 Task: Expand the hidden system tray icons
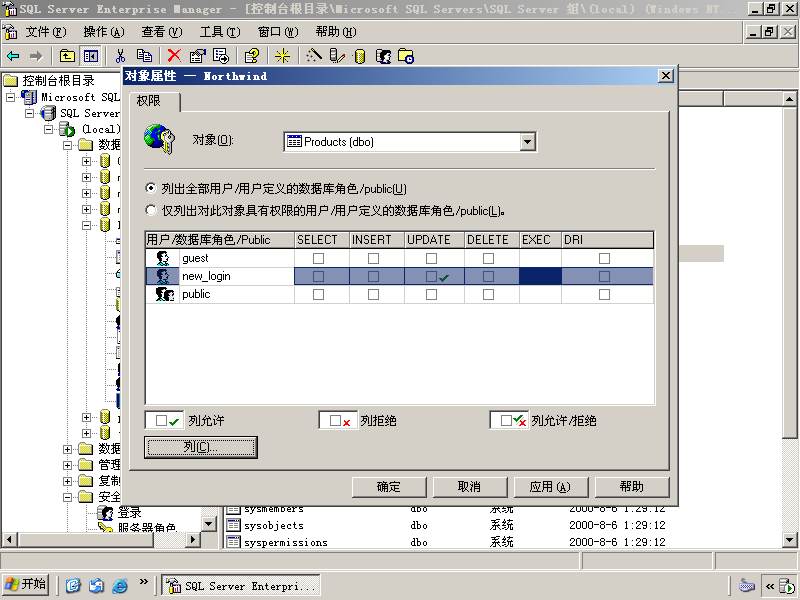769,586
